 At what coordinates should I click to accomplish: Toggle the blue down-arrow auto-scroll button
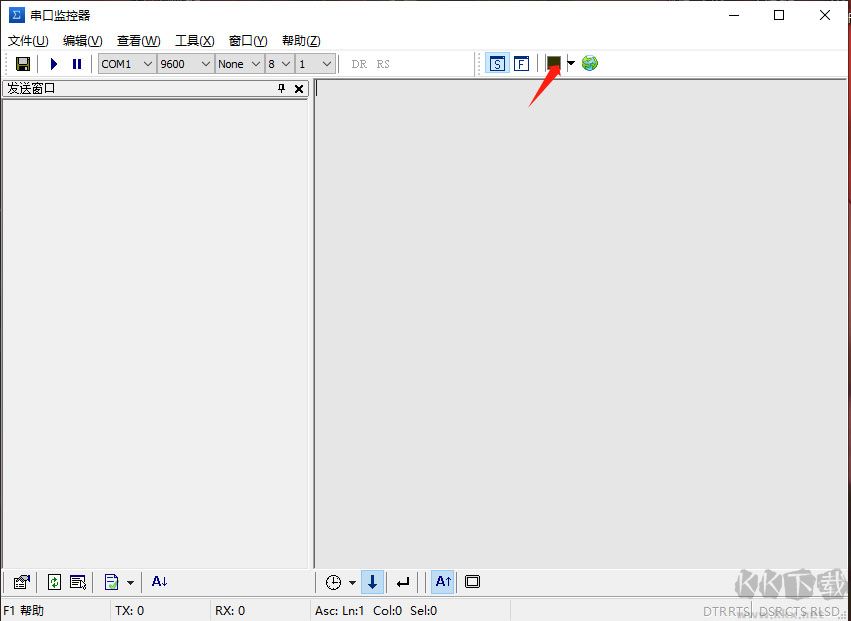372,582
